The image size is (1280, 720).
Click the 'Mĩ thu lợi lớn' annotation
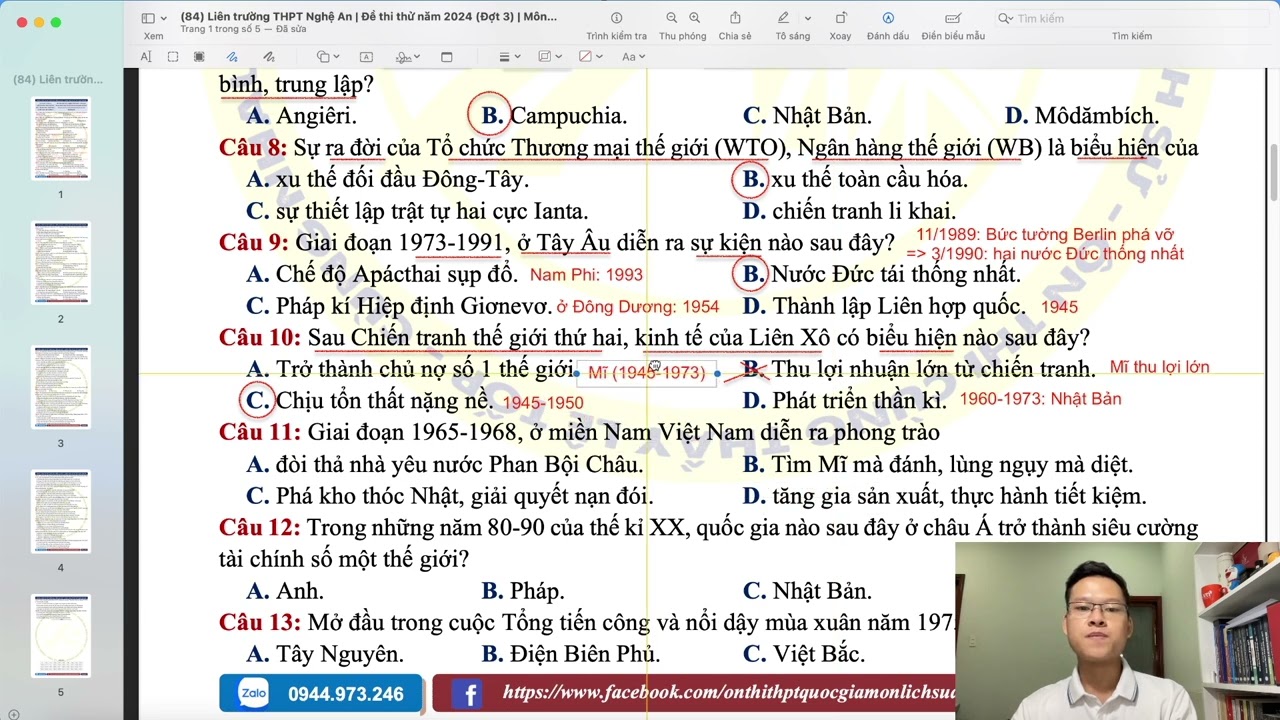[x=1160, y=367]
